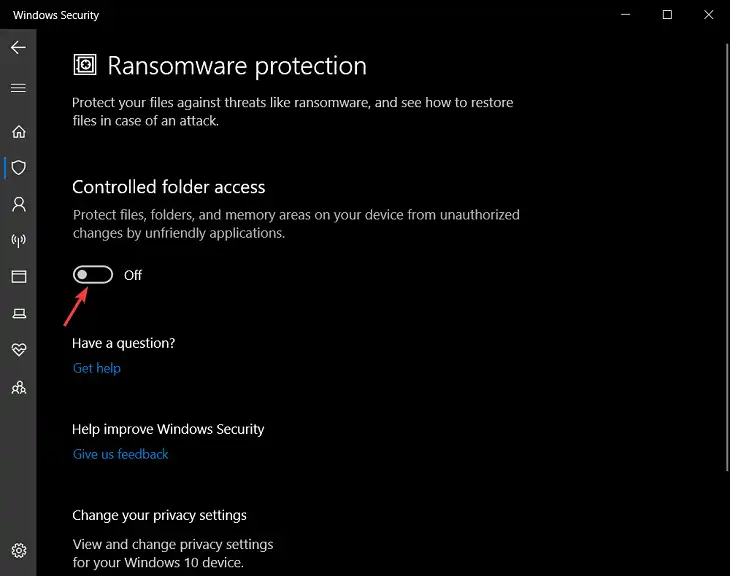Open Device security laptop icon
The width and height of the screenshot is (730, 576).
[x=19, y=313]
